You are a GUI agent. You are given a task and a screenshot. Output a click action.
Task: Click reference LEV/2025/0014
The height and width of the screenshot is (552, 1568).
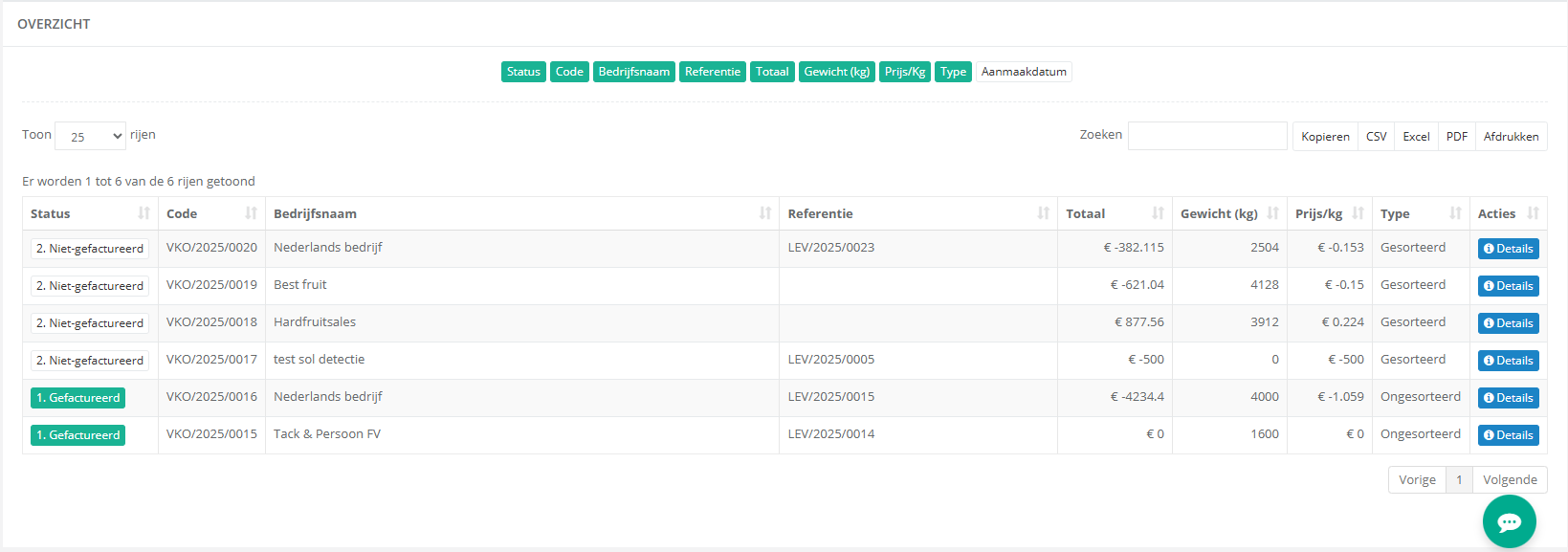(831, 434)
